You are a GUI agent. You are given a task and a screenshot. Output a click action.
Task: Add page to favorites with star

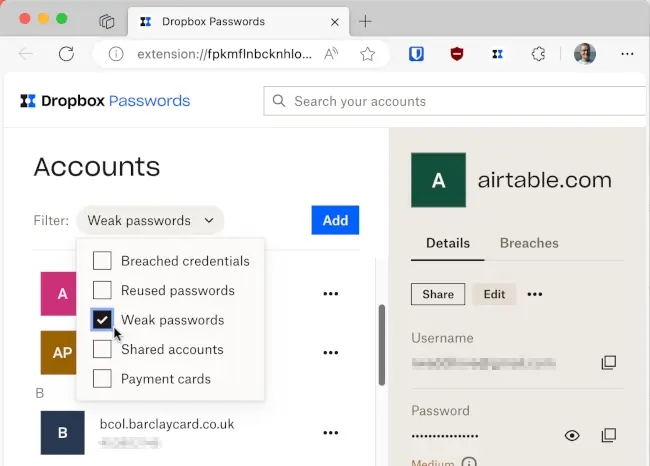click(367, 54)
